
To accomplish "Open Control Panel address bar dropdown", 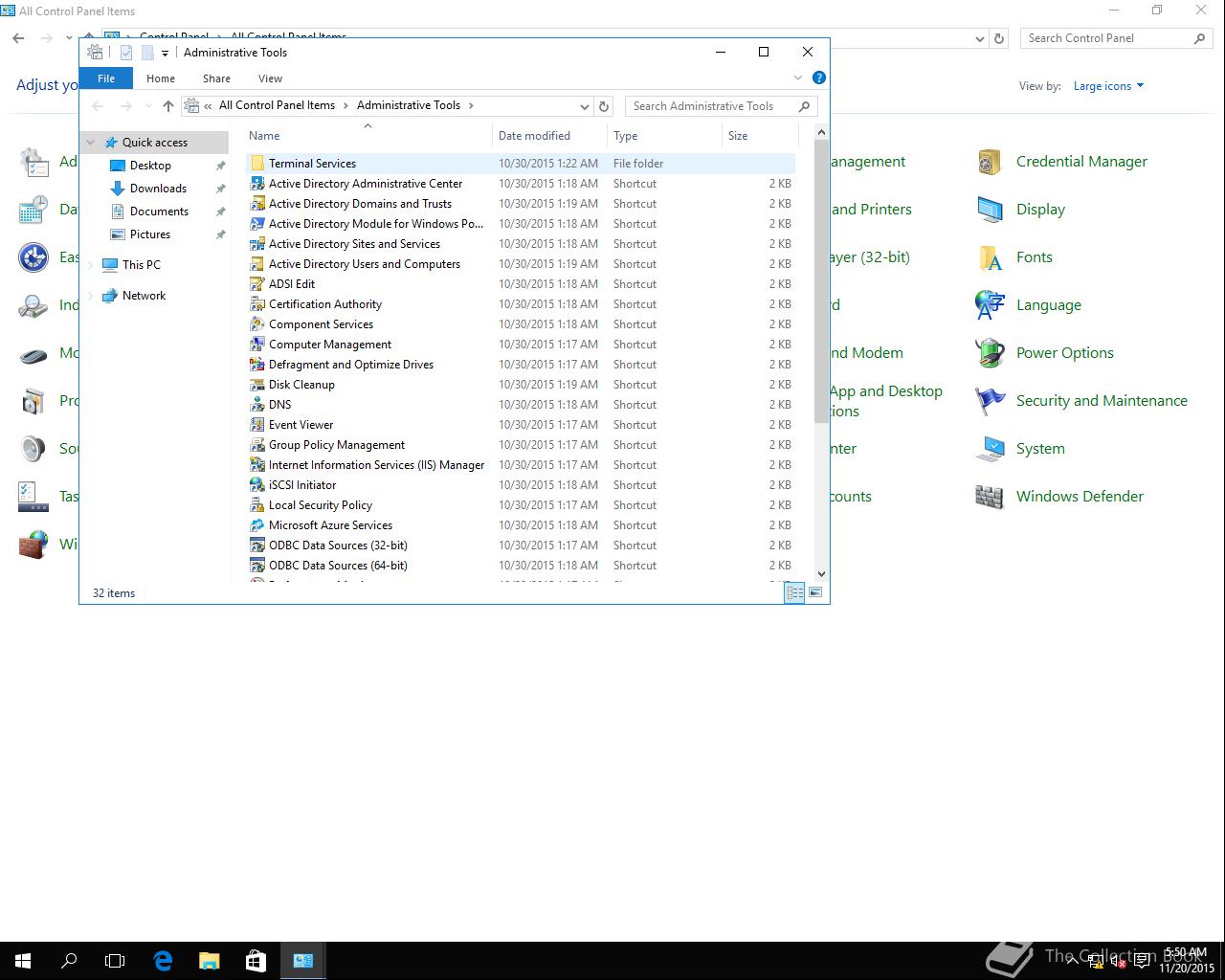I will click(979, 38).
